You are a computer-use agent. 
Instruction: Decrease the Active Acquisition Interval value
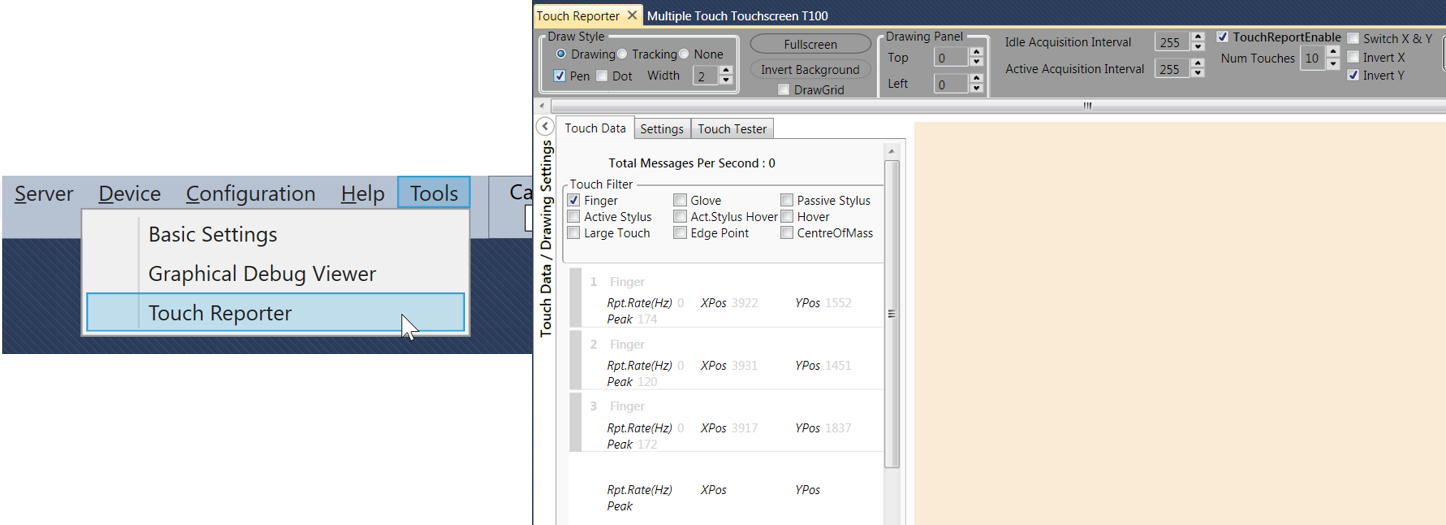1198,74
